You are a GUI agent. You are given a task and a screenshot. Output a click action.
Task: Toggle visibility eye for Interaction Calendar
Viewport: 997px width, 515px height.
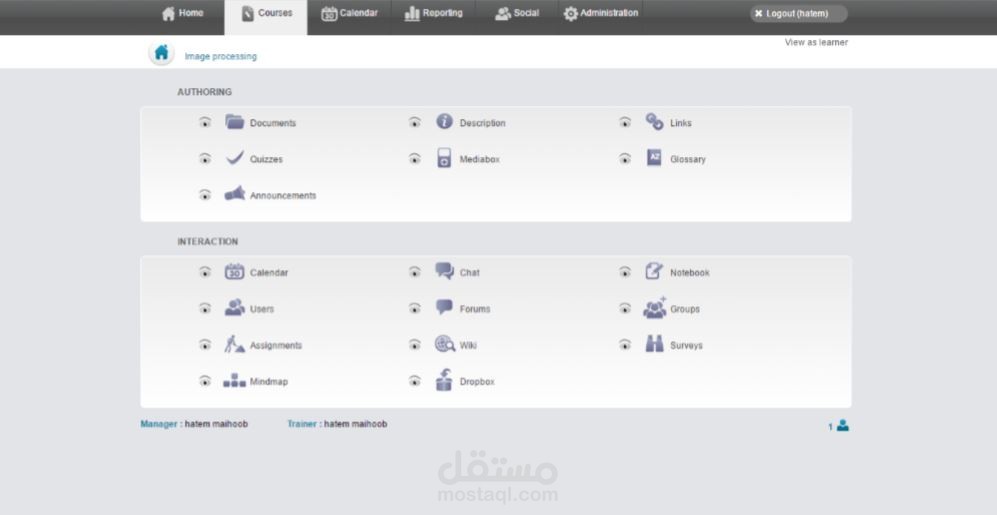pos(205,272)
